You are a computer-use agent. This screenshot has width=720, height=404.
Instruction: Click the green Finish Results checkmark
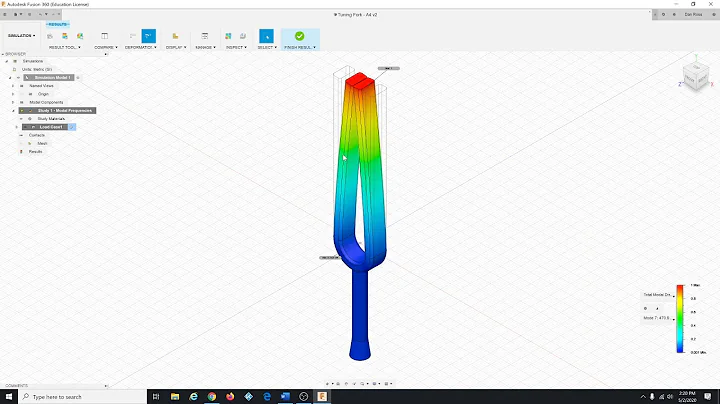point(299,36)
